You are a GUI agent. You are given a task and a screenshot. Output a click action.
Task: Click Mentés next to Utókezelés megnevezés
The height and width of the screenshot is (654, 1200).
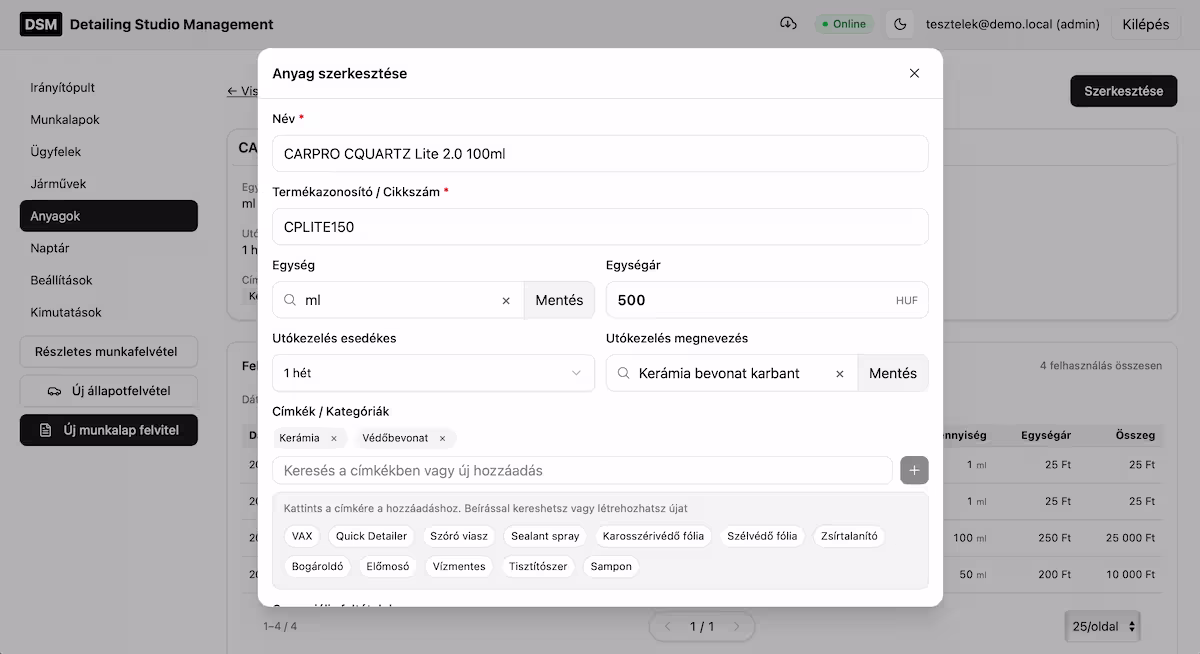point(893,373)
